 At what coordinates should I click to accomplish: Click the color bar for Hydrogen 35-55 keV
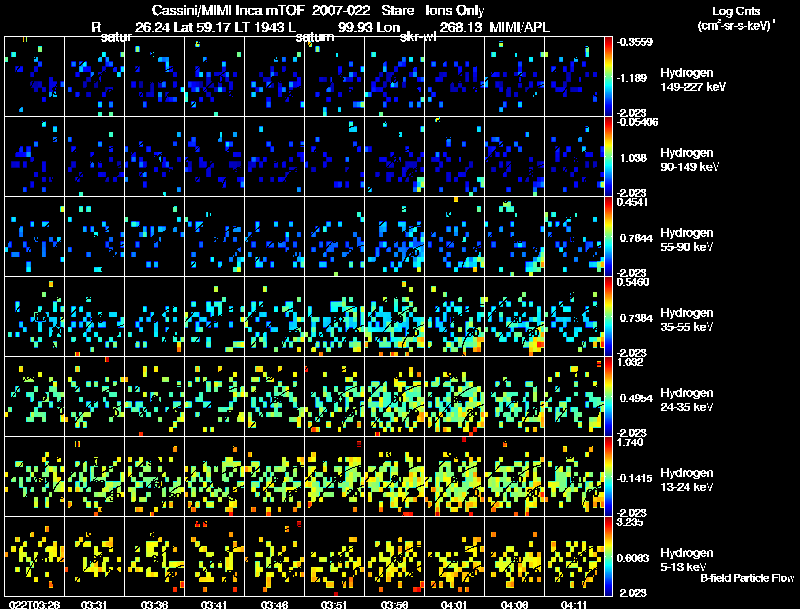[x=609, y=317]
